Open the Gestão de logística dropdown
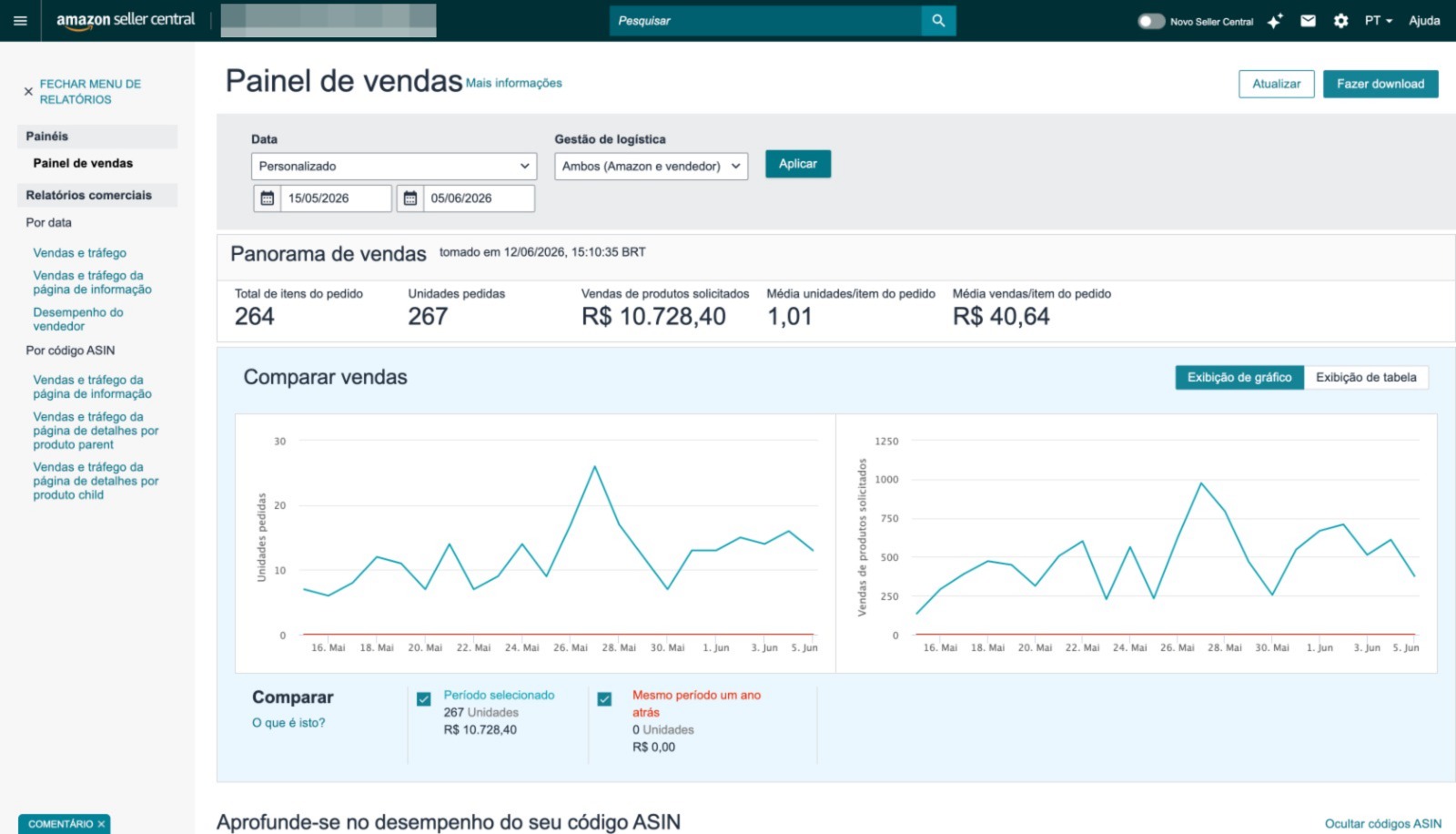1456x834 pixels. [x=651, y=166]
